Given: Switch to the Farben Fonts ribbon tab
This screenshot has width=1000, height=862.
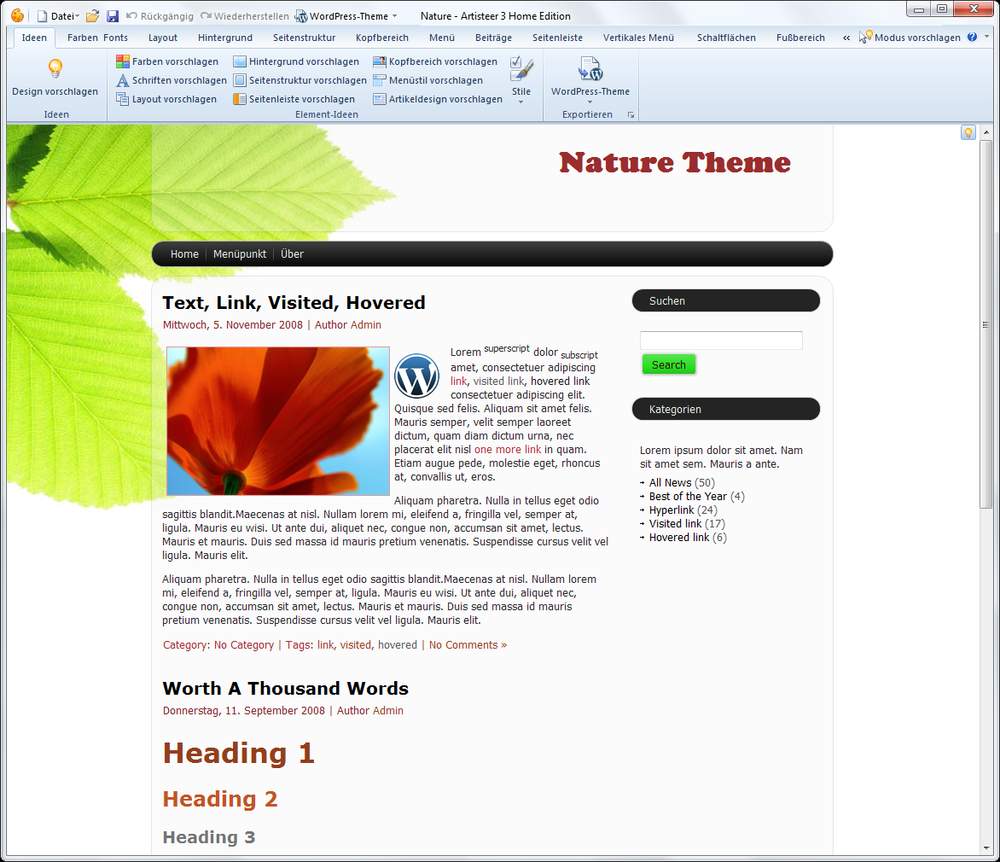Looking at the screenshot, I should 98,38.
